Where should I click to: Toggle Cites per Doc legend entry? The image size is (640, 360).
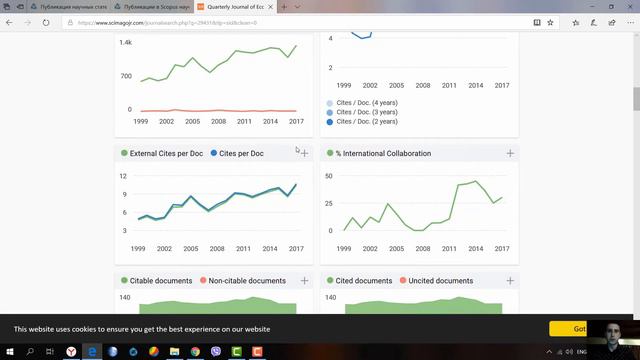[x=237, y=153]
